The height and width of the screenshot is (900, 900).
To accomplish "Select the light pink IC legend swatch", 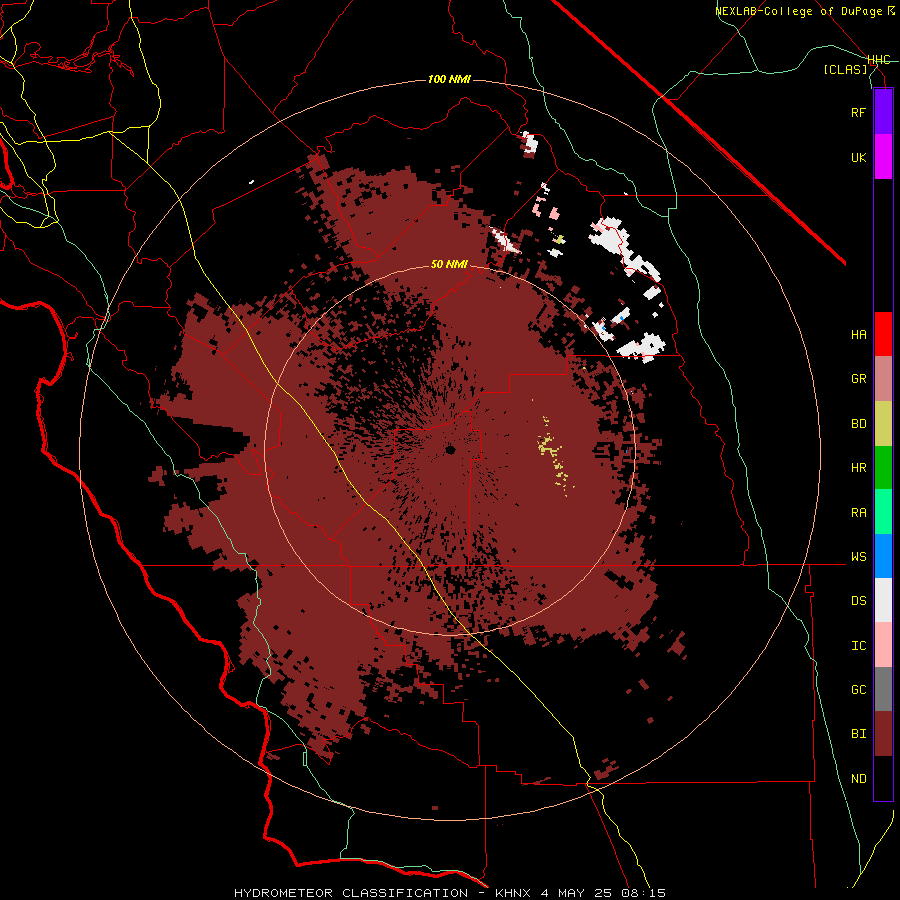I will [x=883, y=645].
